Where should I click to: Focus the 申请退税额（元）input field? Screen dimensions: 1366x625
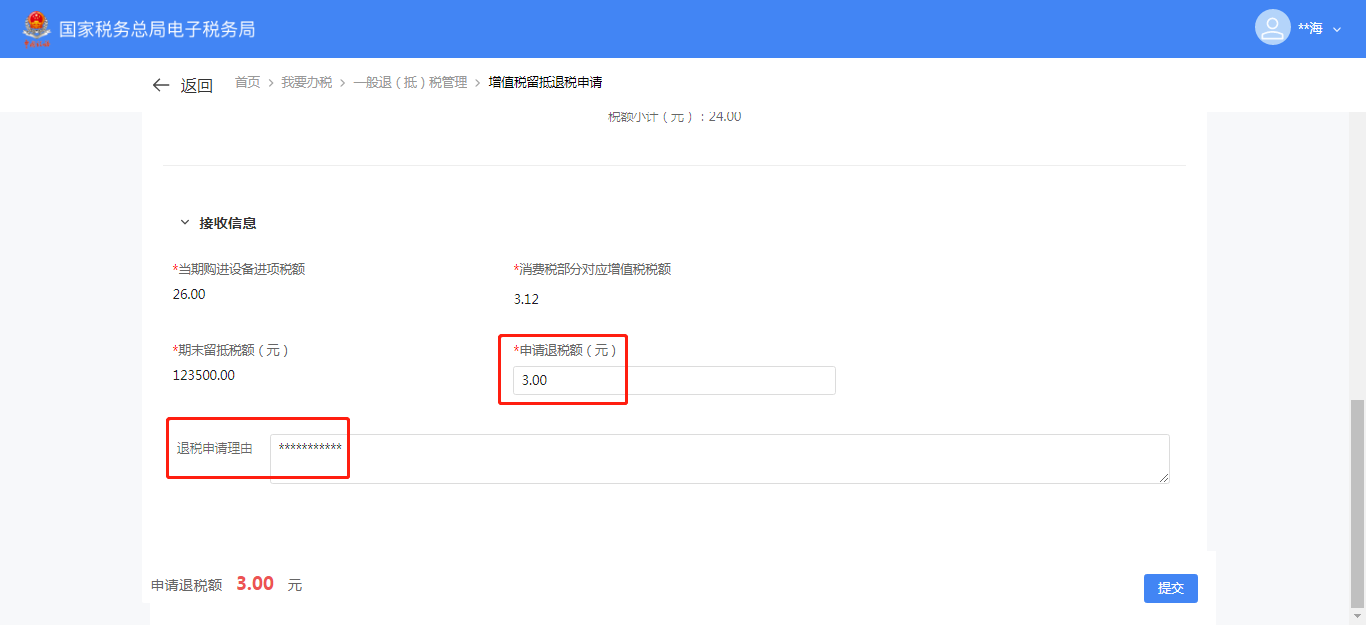(x=674, y=380)
